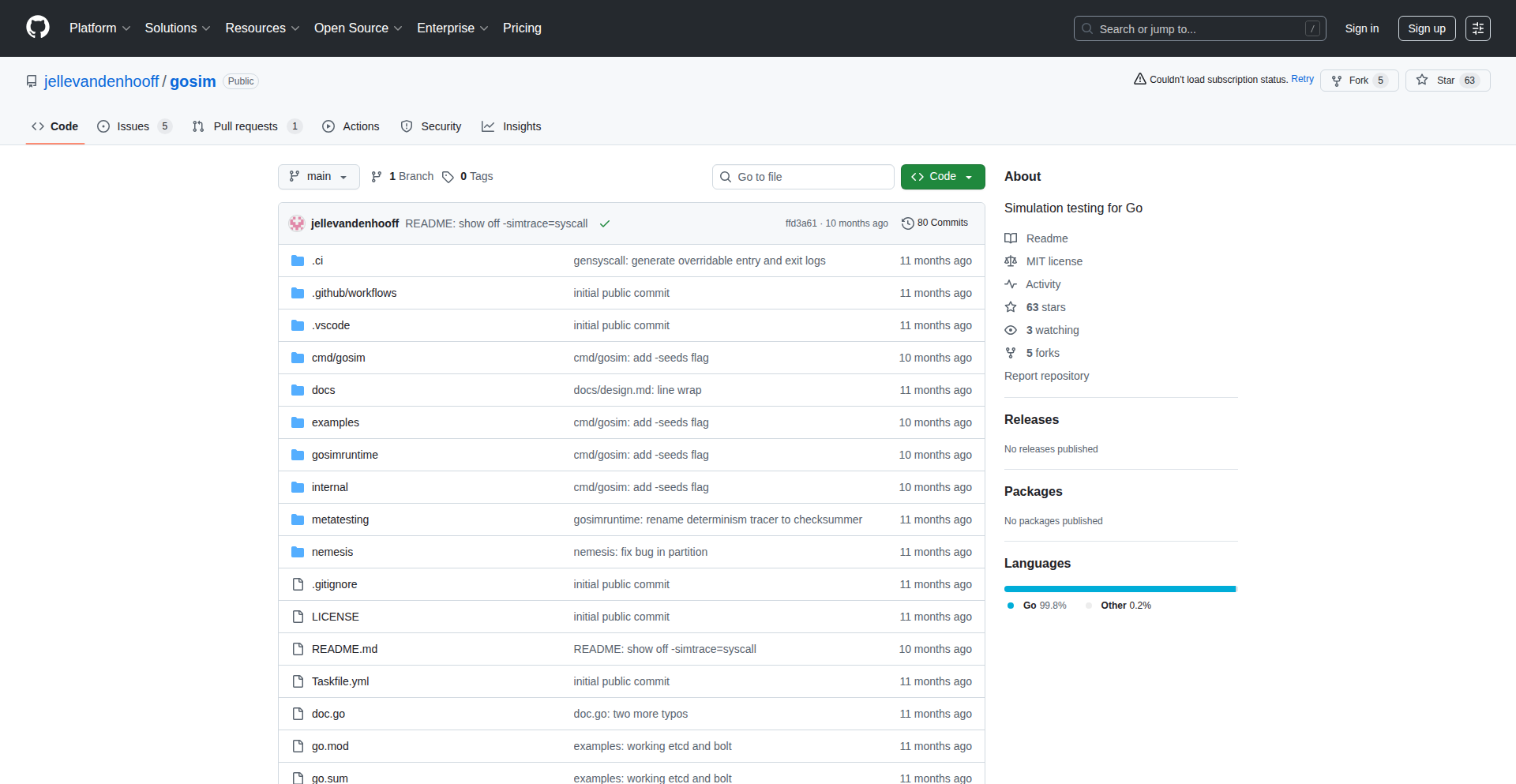This screenshot has width=1516, height=784.
Task: Switch to the Issues tab
Action: 133,126
